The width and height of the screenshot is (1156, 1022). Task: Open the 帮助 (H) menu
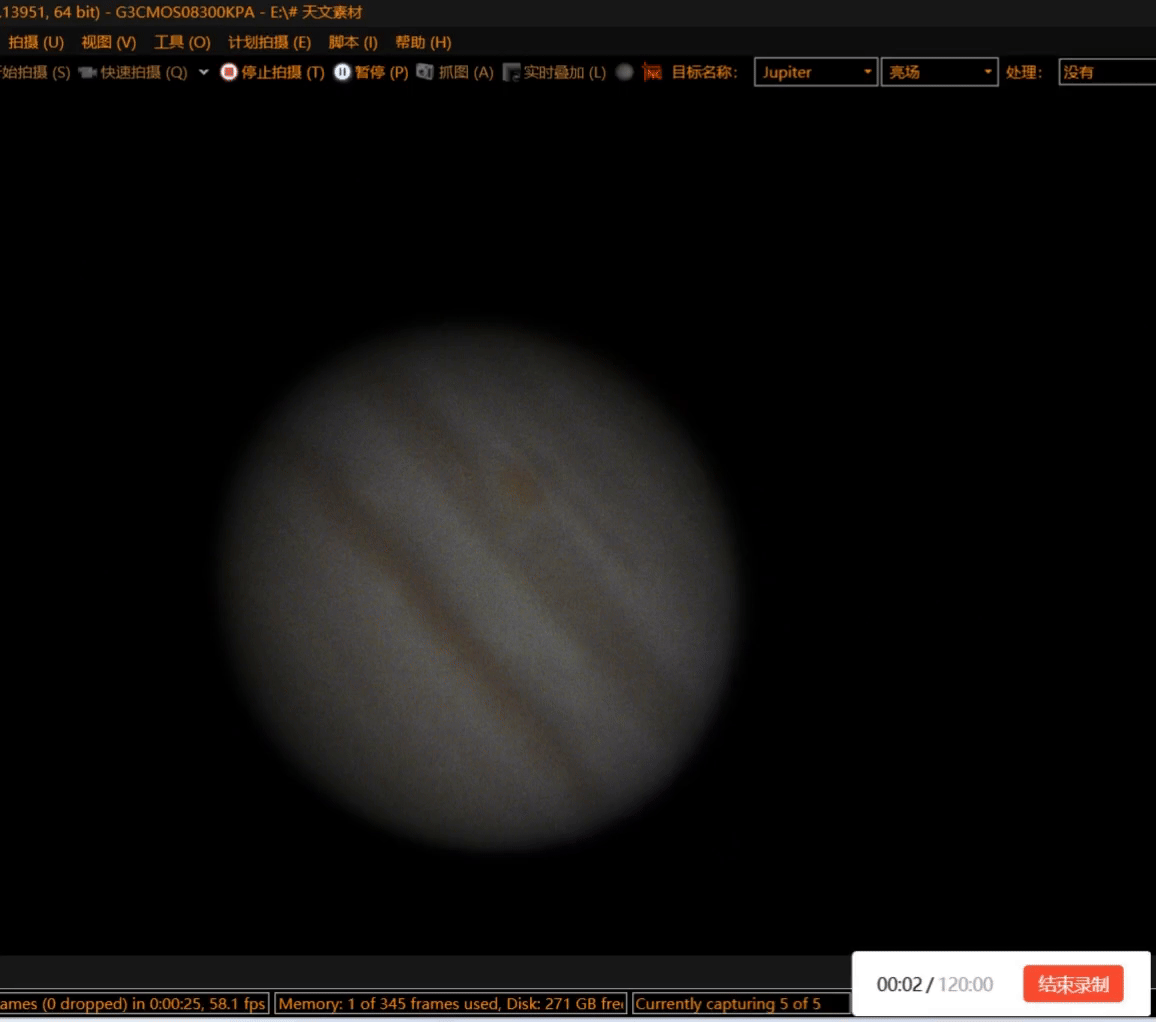point(422,42)
